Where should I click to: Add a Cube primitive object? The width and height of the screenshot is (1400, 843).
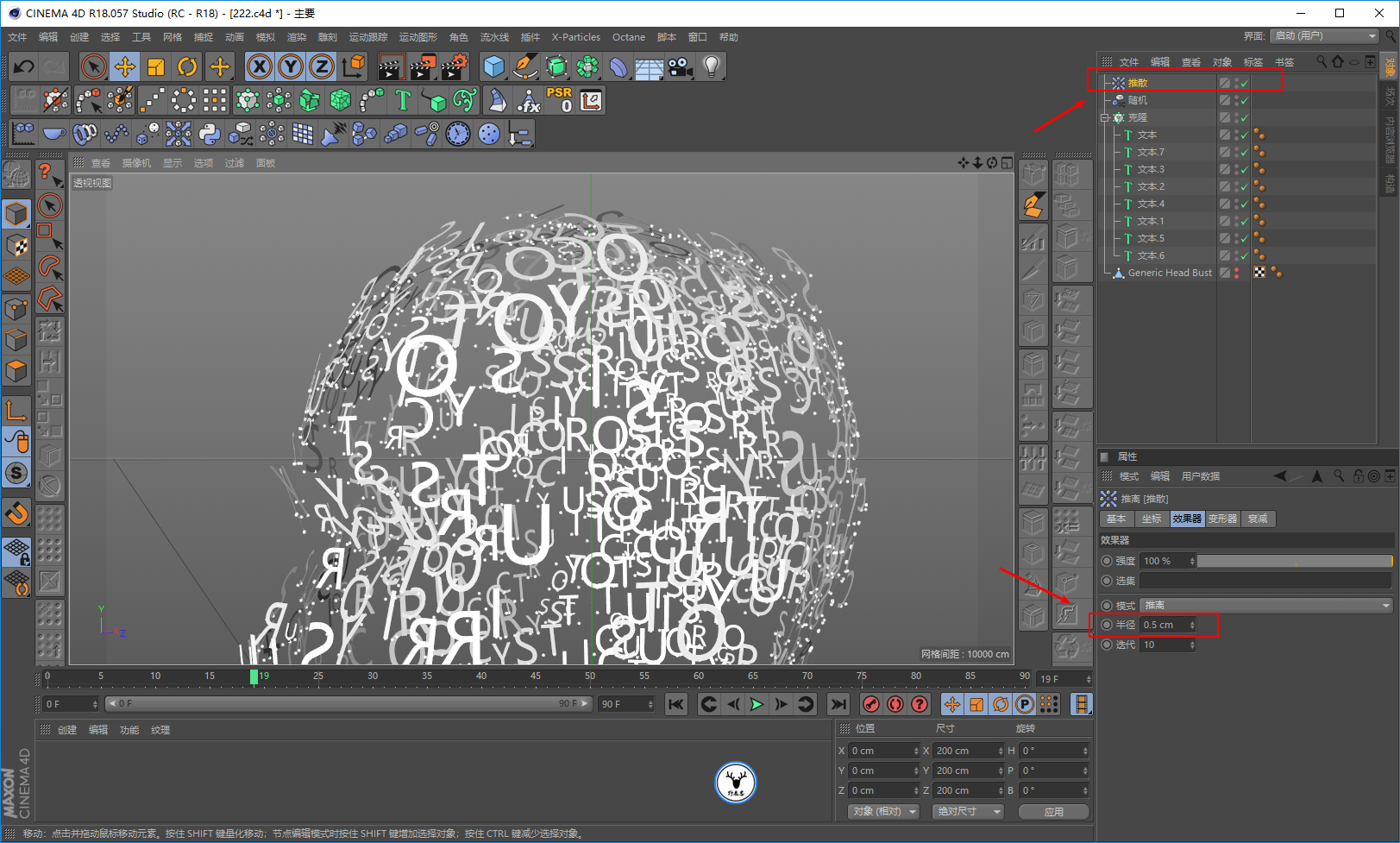[x=493, y=66]
